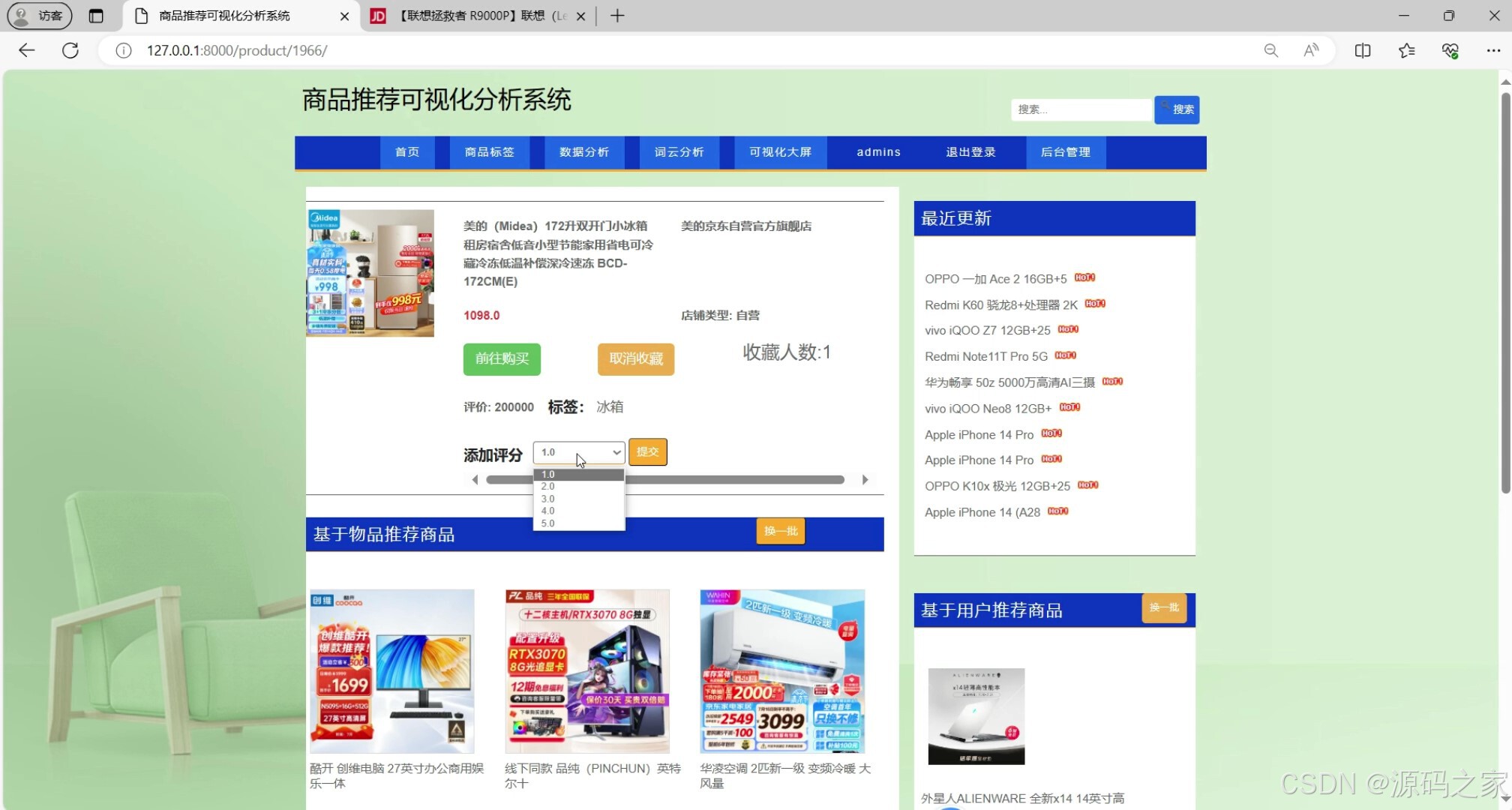The height and width of the screenshot is (810, 1512).
Task: Open the 词云分析 page
Action: [679, 152]
